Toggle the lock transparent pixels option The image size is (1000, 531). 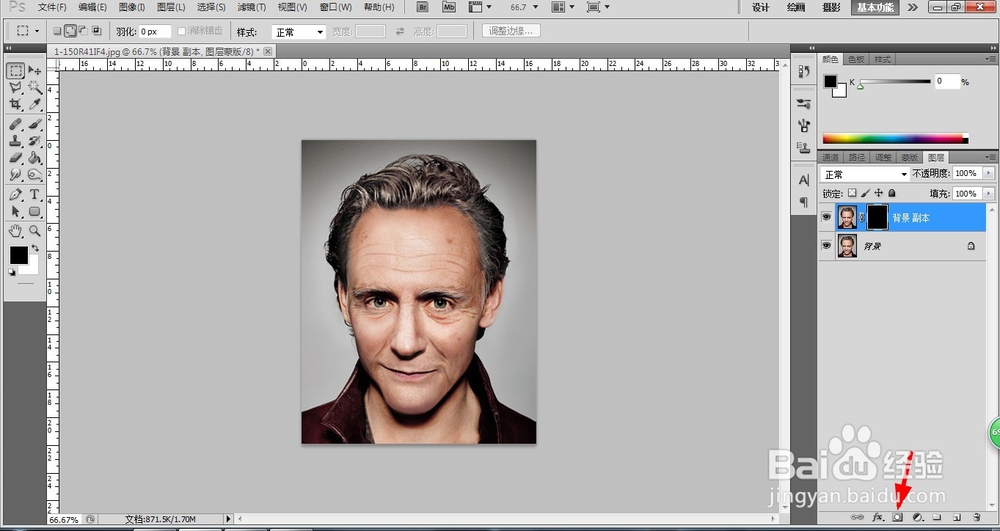click(852, 193)
